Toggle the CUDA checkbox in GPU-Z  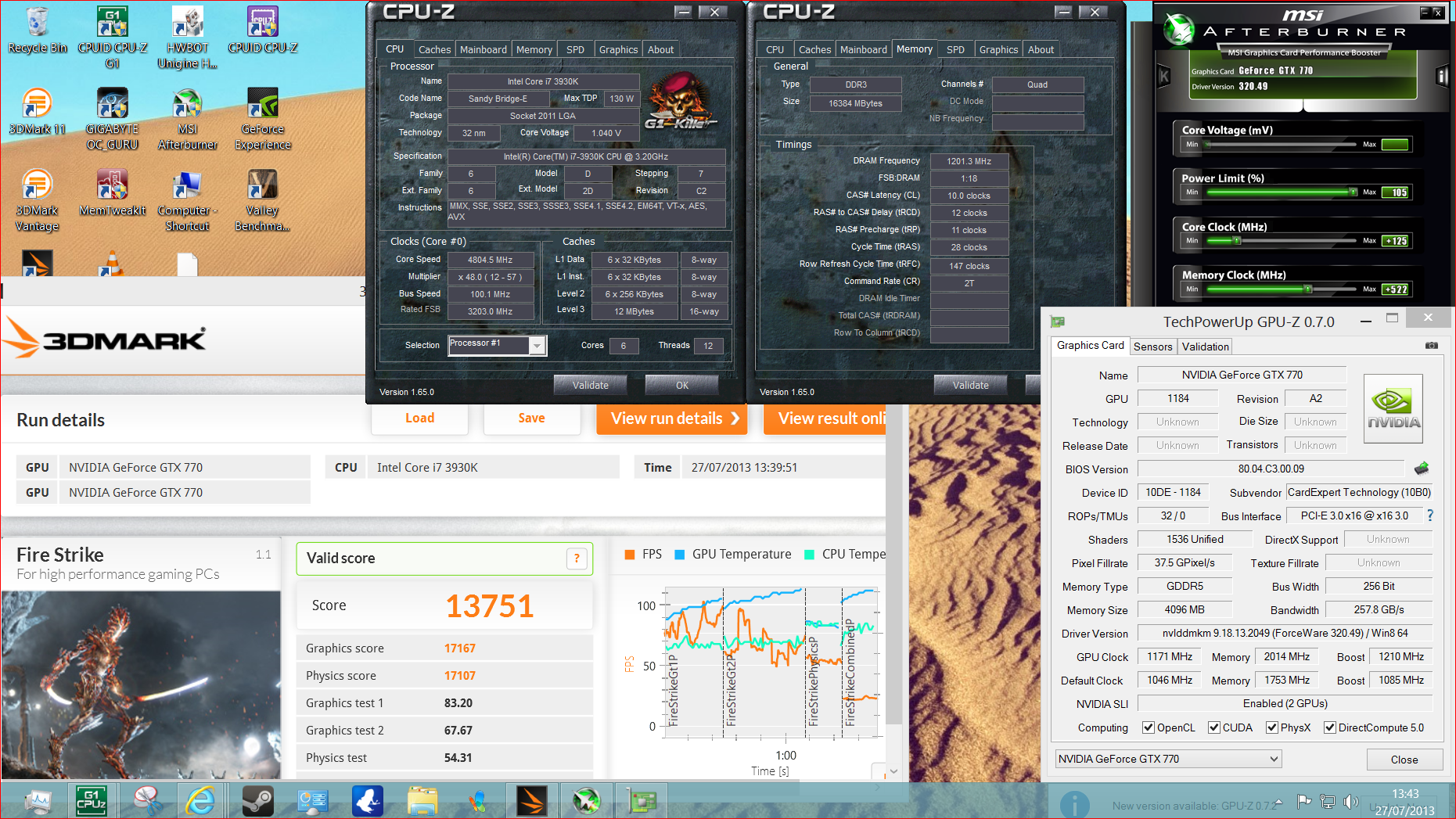click(x=1214, y=727)
